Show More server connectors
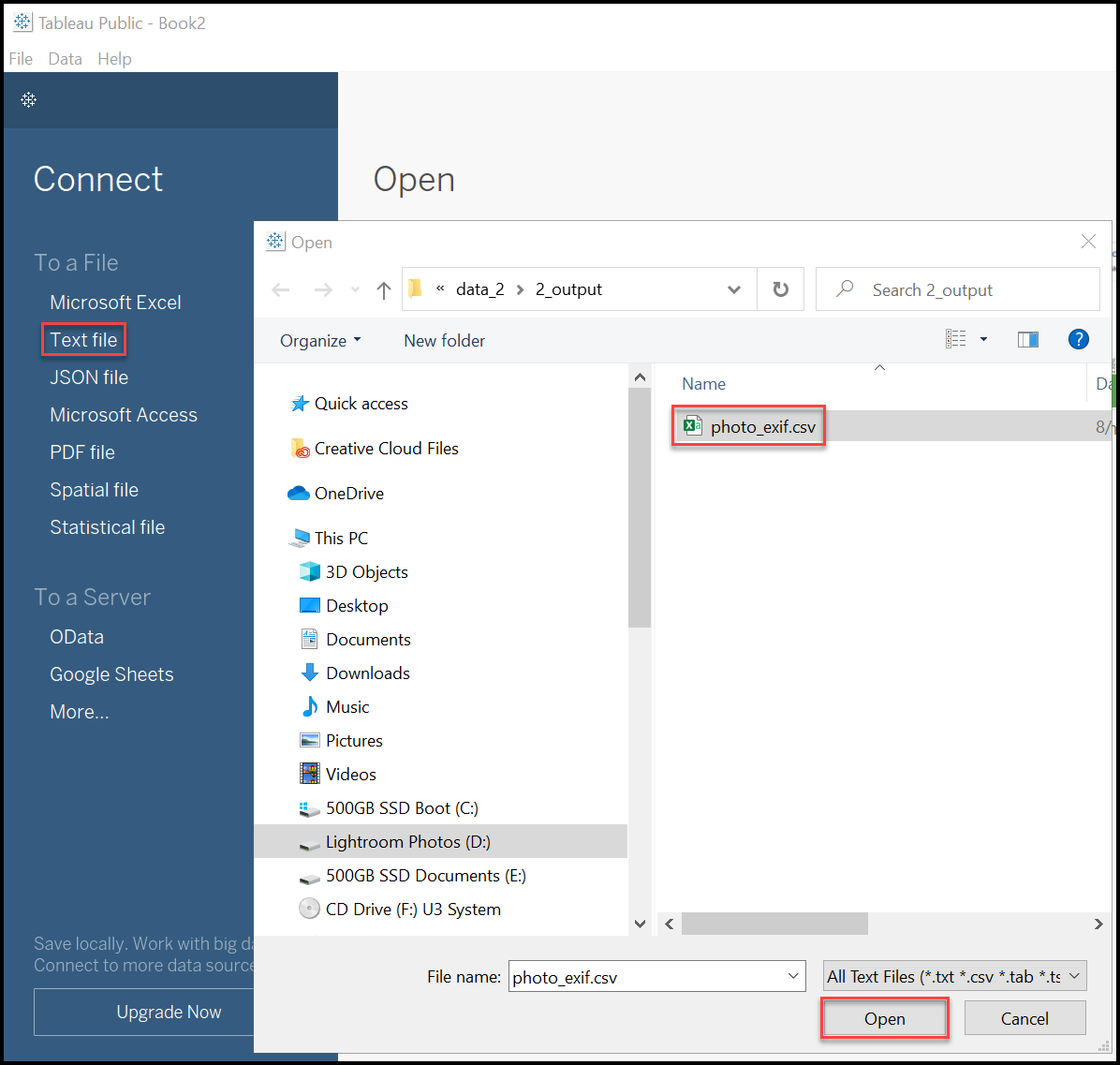 (80, 712)
